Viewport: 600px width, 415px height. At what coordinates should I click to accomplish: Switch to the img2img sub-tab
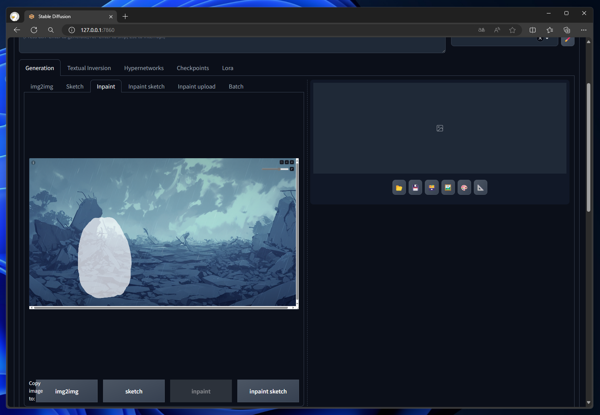[42, 86]
